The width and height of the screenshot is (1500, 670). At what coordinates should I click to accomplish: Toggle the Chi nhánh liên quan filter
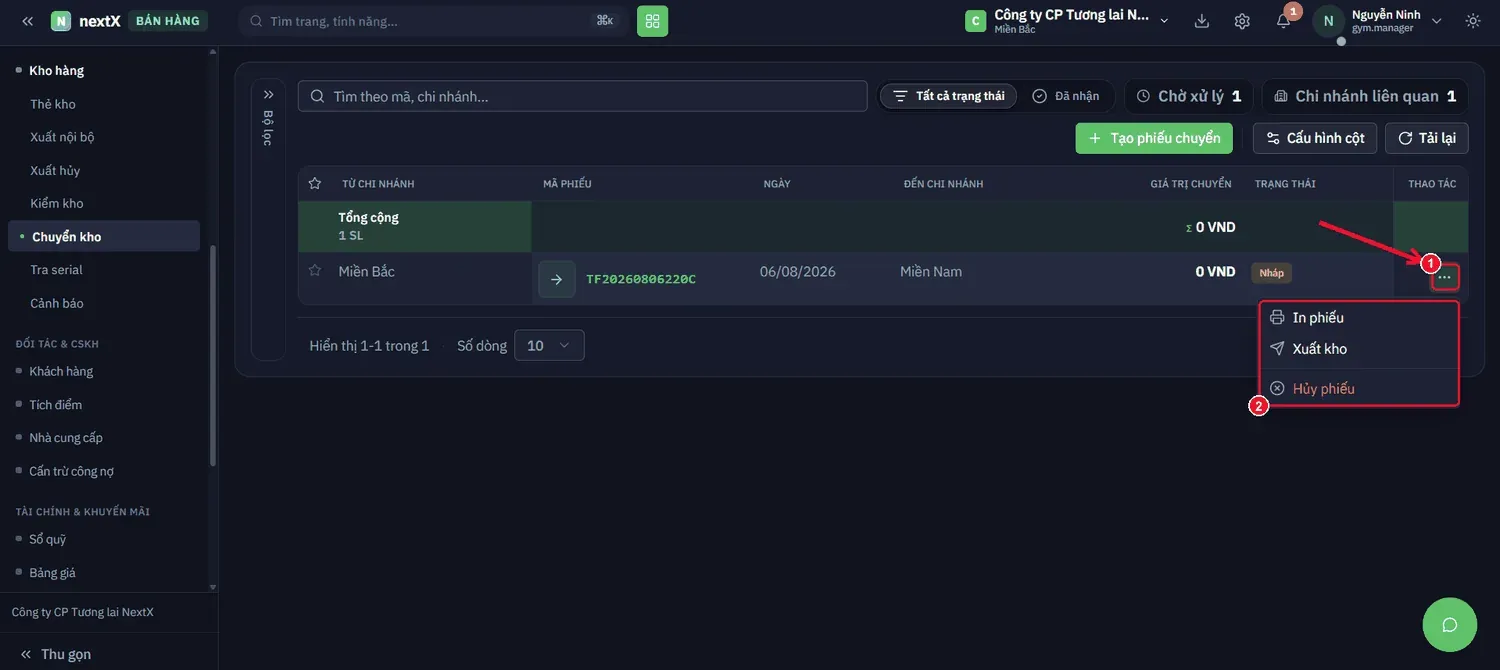(x=1365, y=96)
